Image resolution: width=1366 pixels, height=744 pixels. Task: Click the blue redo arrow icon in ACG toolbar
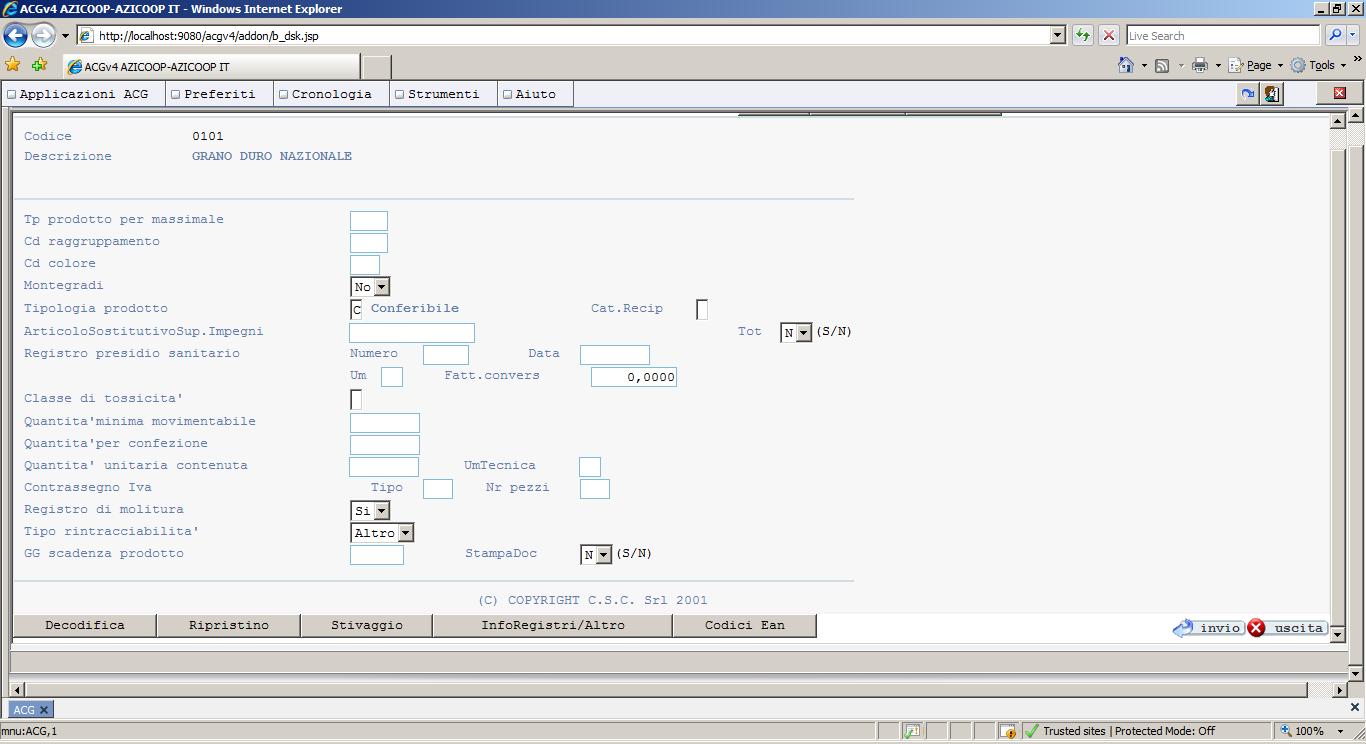[1247, 94]
